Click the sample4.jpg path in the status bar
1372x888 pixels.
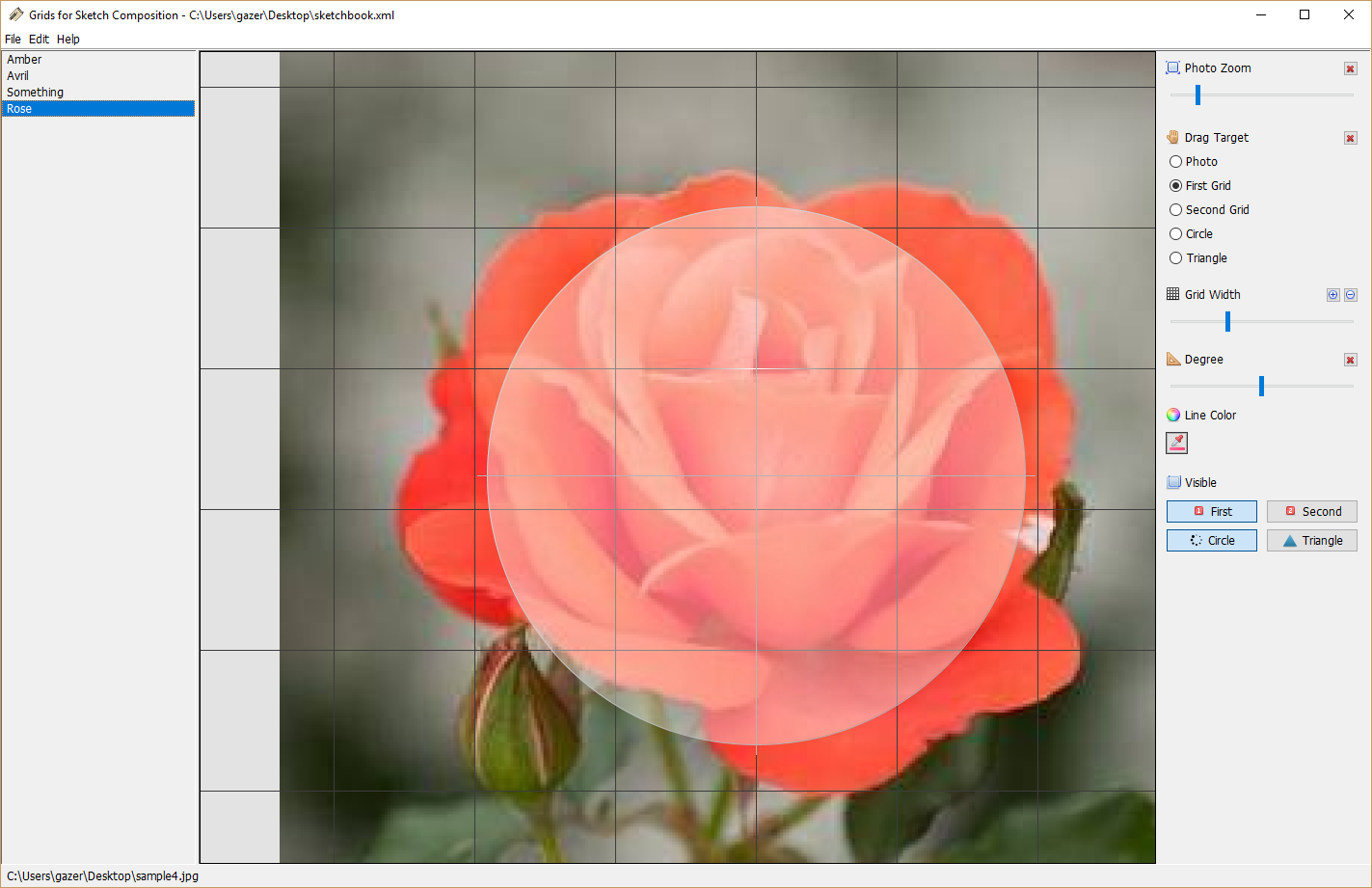tap(102, 875)
